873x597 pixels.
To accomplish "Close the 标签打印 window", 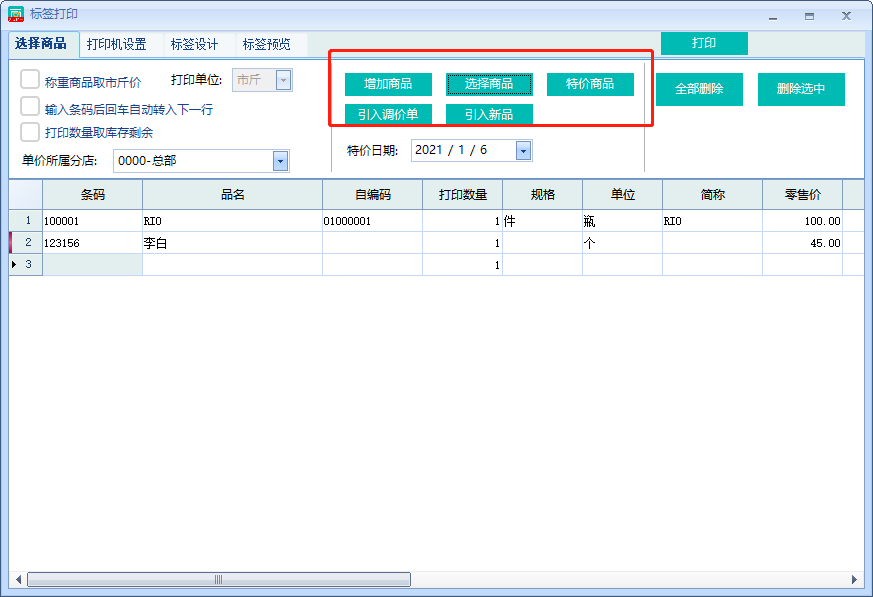I will [846, 16].
